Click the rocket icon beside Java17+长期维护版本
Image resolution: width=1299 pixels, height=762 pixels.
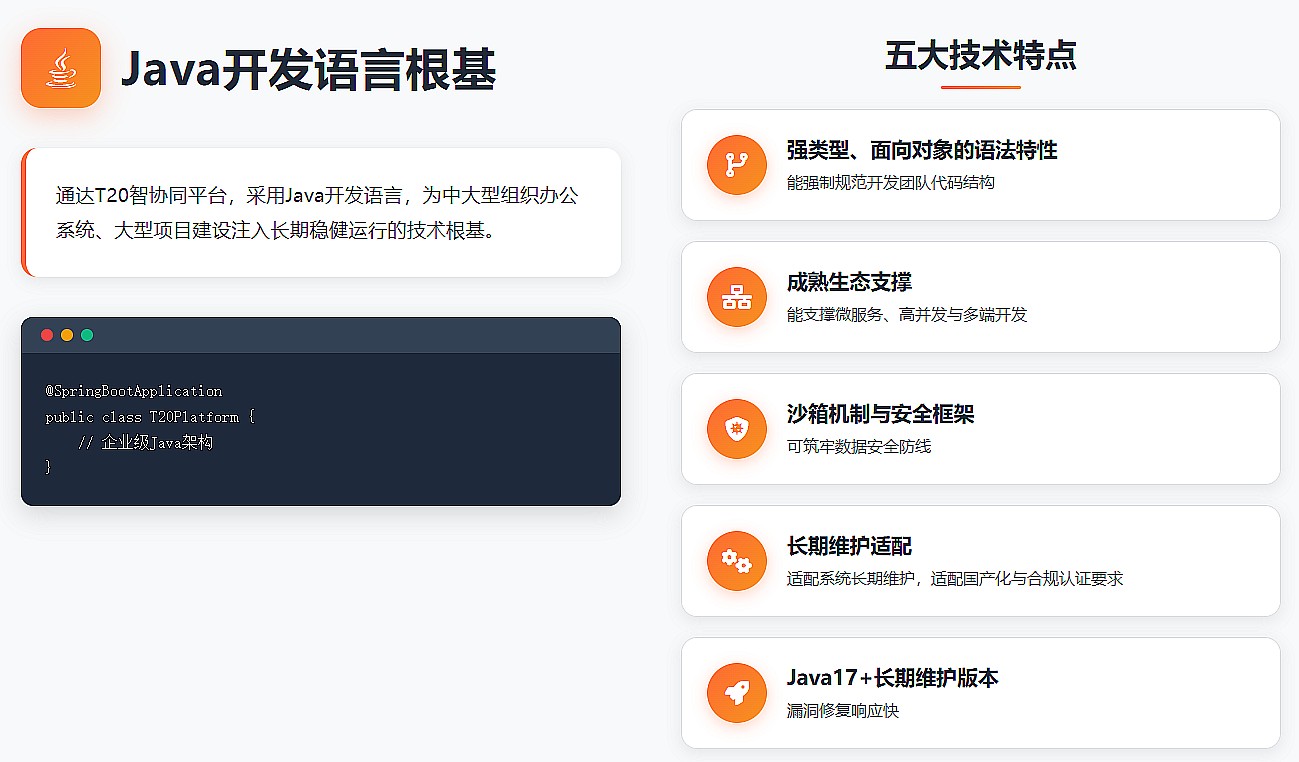[x=736, y=693]
